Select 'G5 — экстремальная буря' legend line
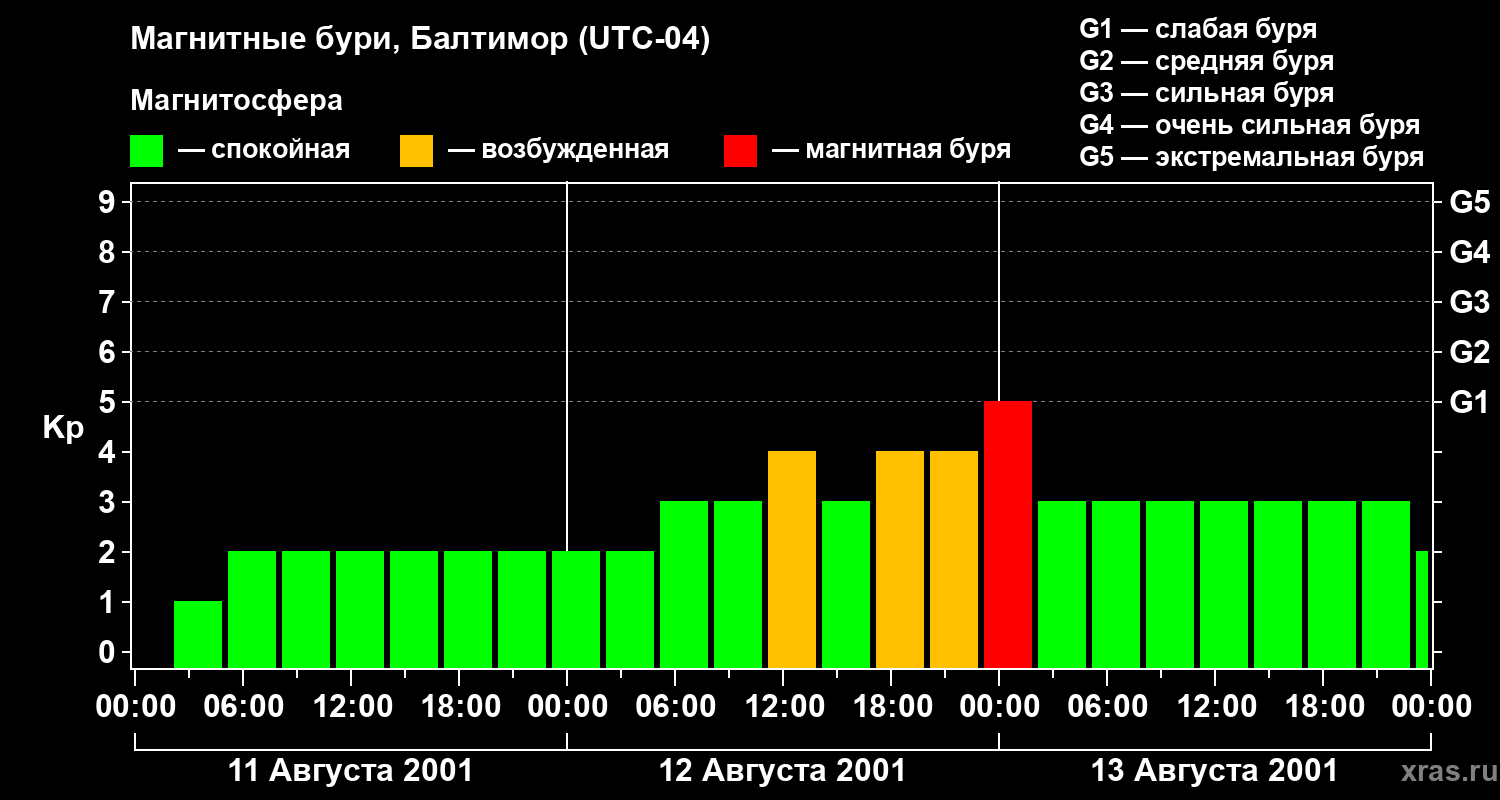 coord(1251,158)
